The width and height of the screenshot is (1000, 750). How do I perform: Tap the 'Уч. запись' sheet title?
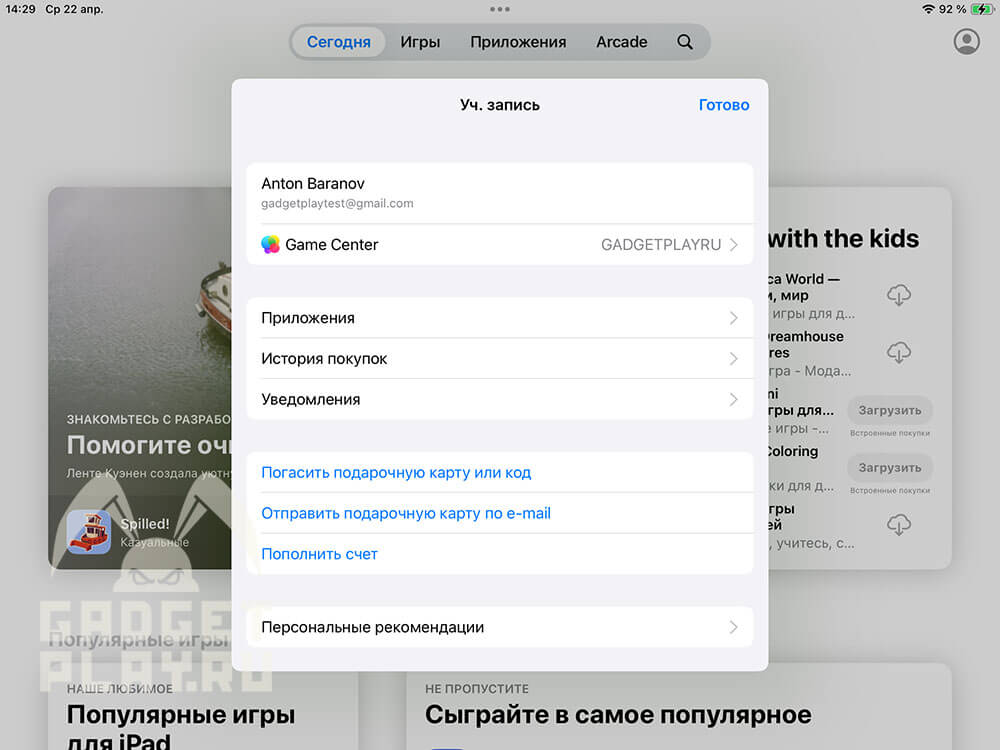tap(500, 105)
